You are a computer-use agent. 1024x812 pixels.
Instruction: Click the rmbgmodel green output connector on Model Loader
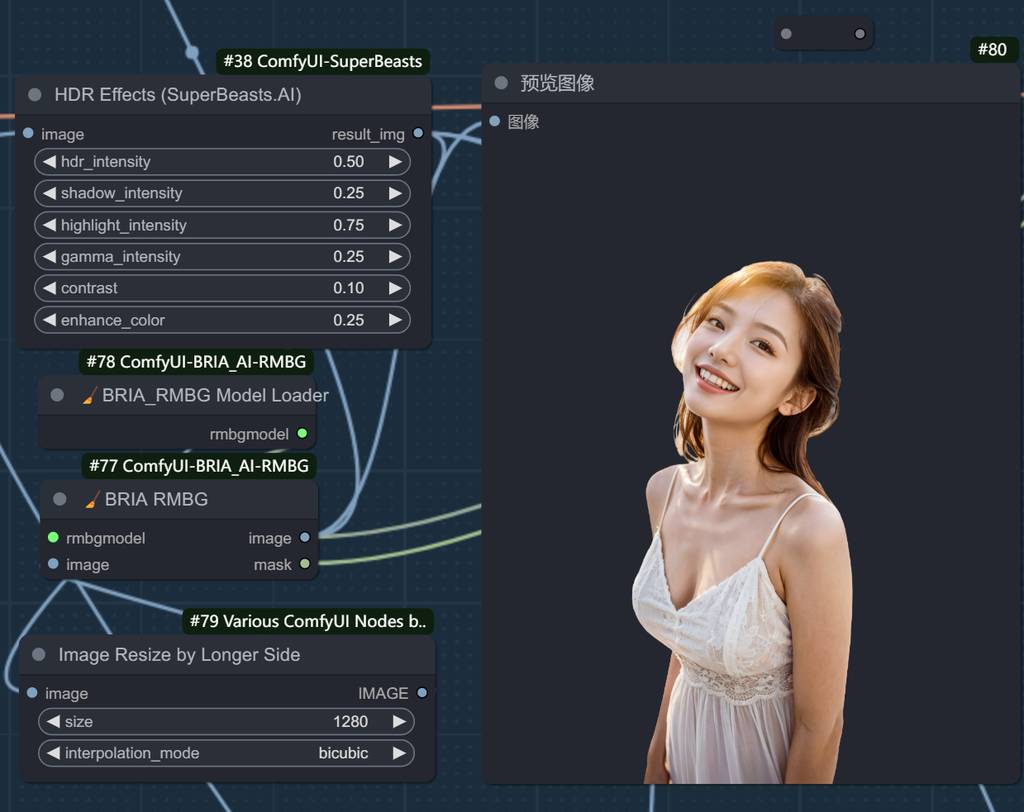coord(302,434)
